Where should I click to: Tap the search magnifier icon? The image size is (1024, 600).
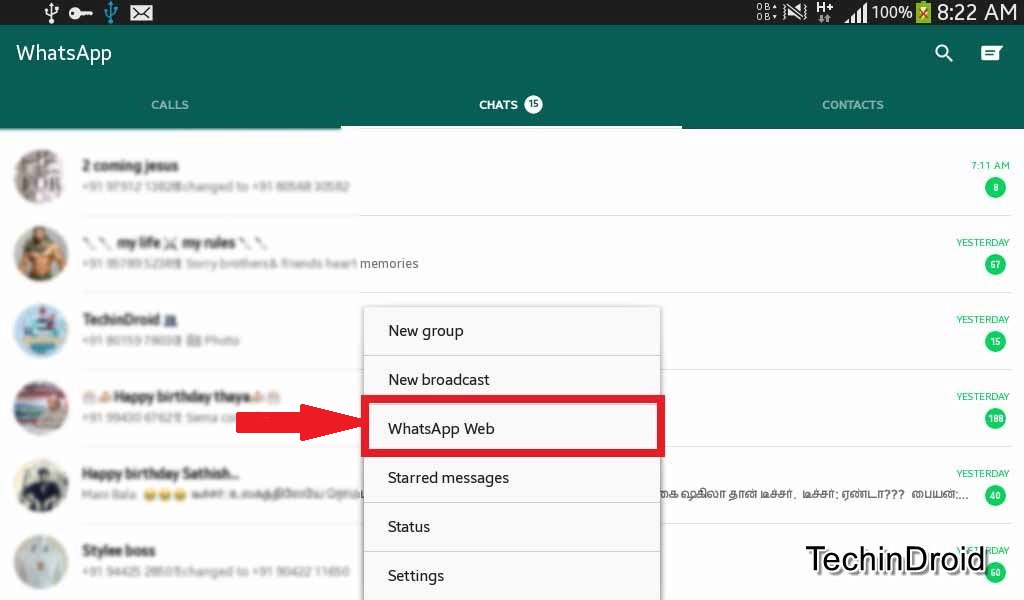point(944,54)
